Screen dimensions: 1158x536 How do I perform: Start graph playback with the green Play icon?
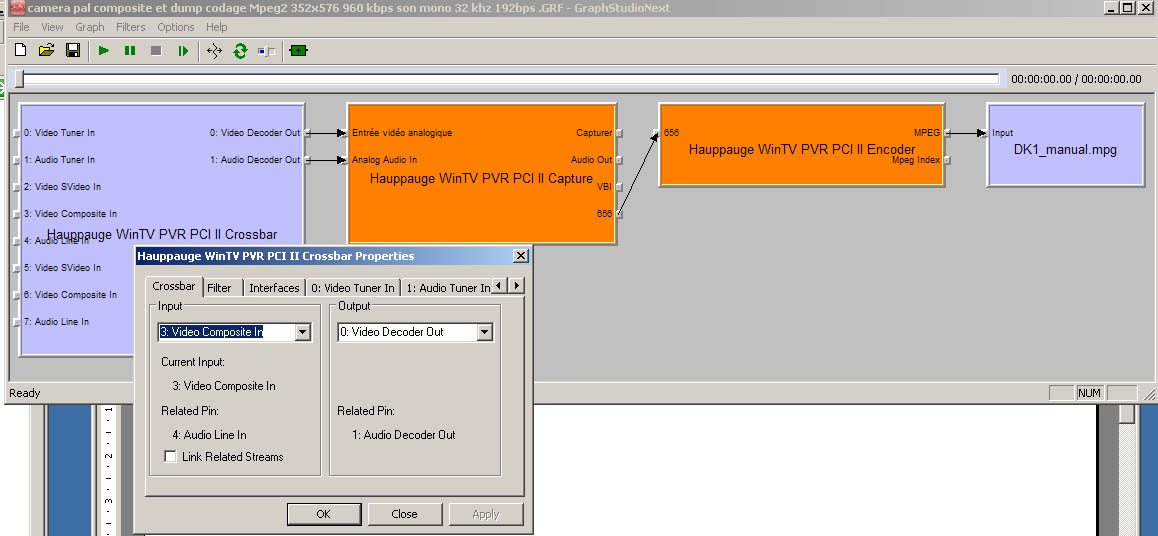click(x=103, y=51)
